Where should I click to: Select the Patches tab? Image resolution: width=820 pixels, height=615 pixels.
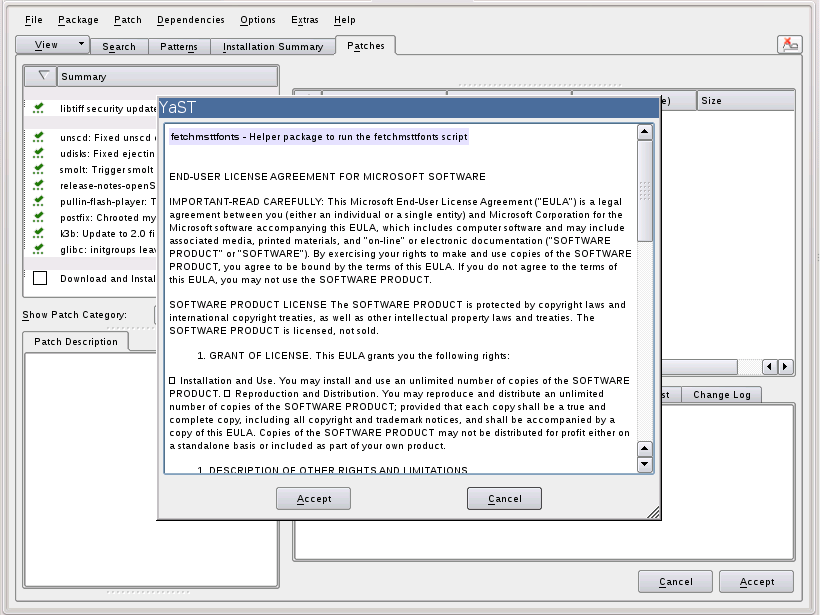(x=366, y=45)
